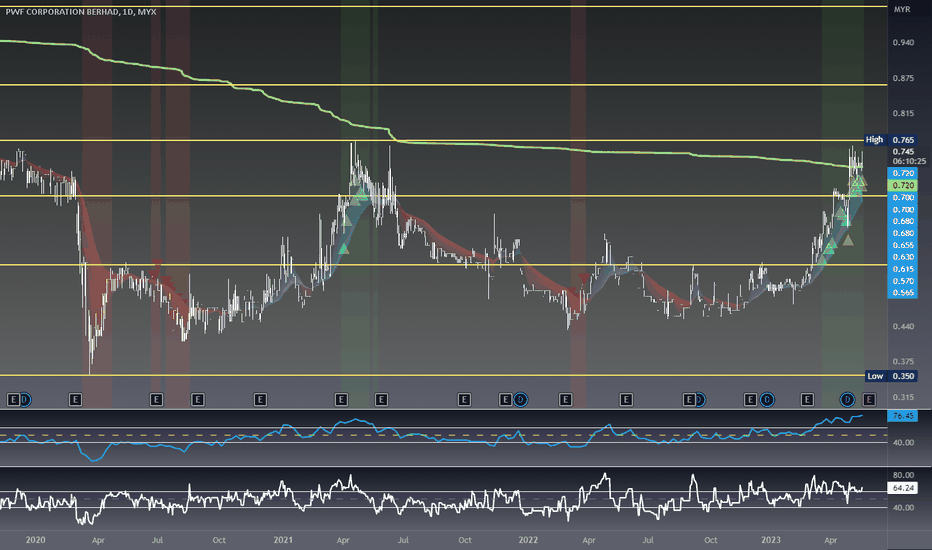Click the 64.24 indicator value label
The height and width of the screenshot is (550, 932).
click(x=902, y=488)
